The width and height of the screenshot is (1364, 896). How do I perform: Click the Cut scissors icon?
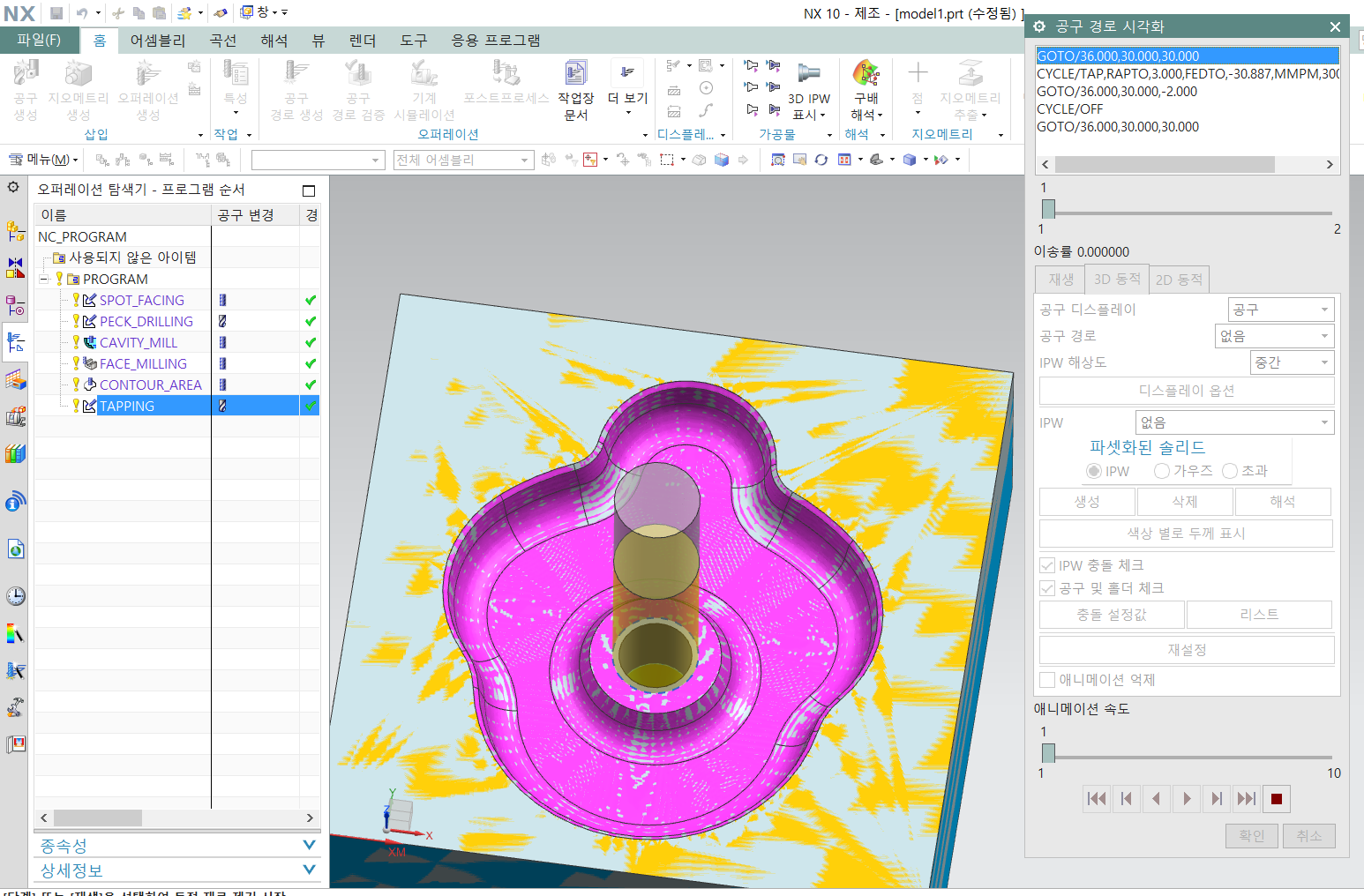point(118,13)
